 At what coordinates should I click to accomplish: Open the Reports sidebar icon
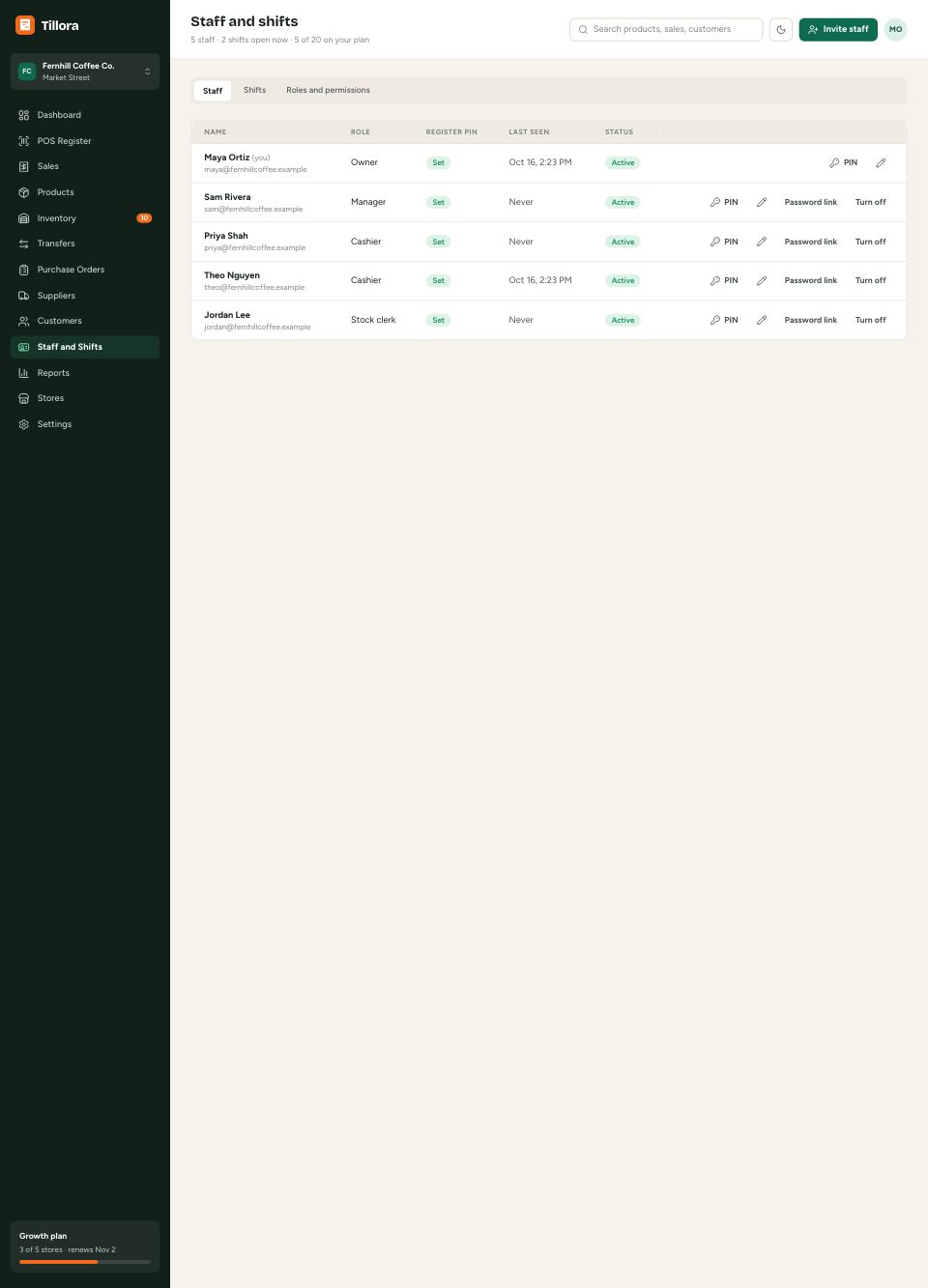pos(24,373)
